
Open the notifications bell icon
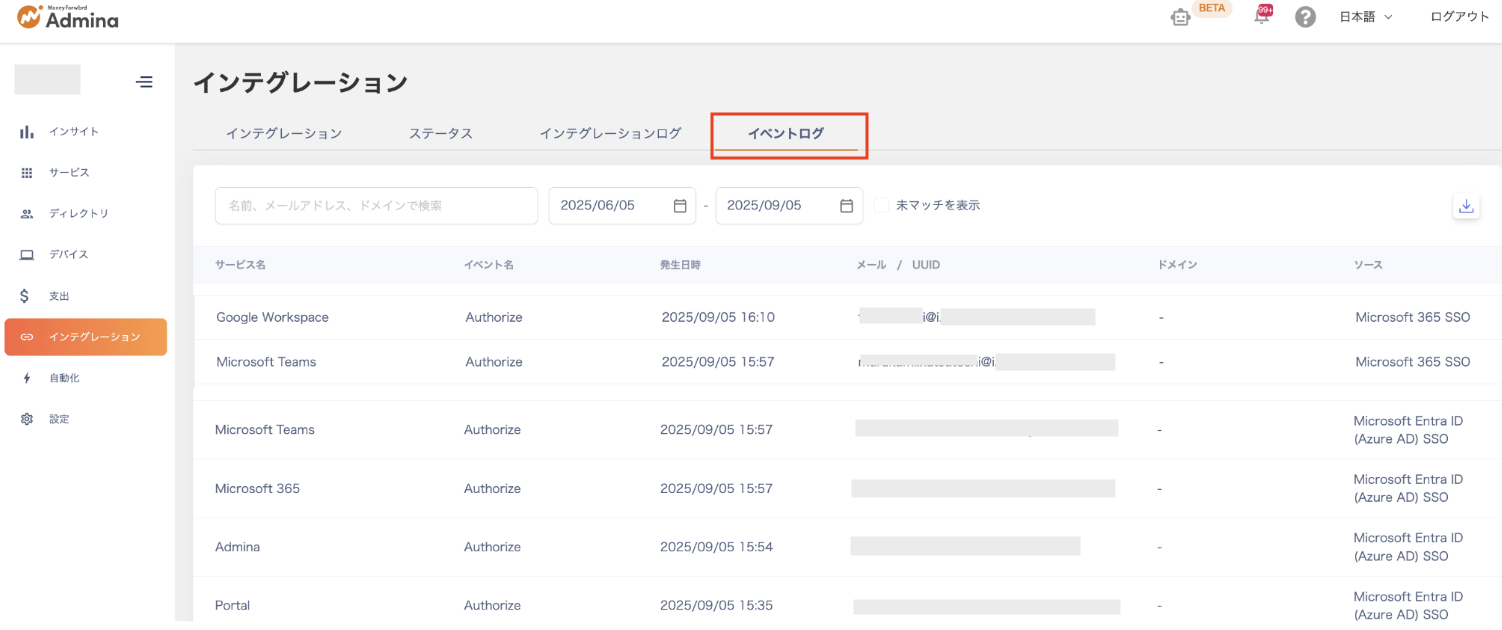[x=1261, y=17]
